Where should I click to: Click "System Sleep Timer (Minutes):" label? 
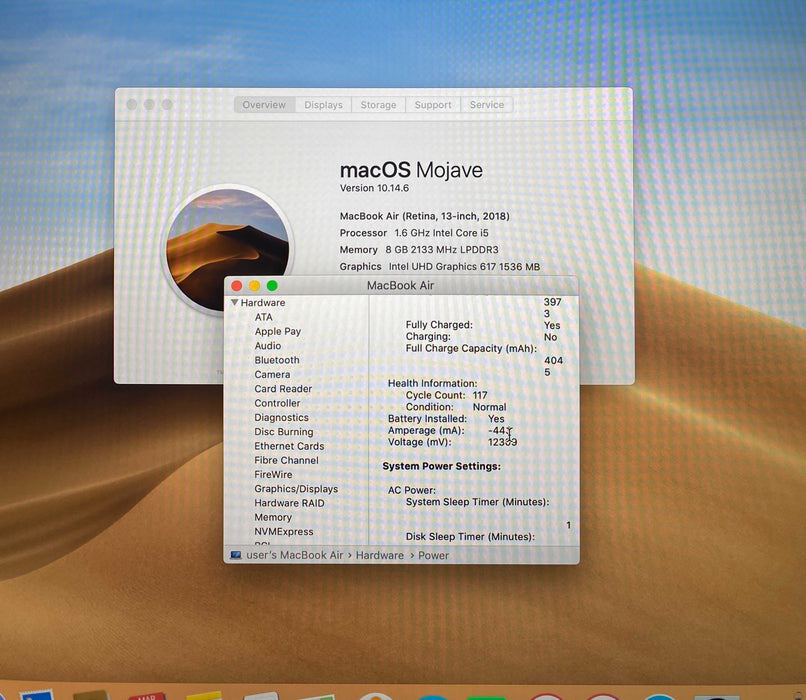[478, 502]
